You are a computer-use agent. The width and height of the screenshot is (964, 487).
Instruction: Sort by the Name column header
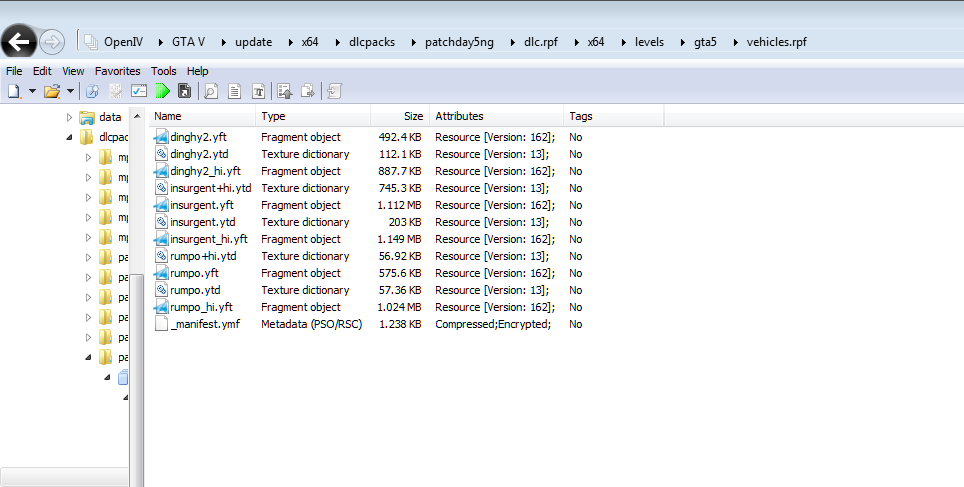coord(202,116)
